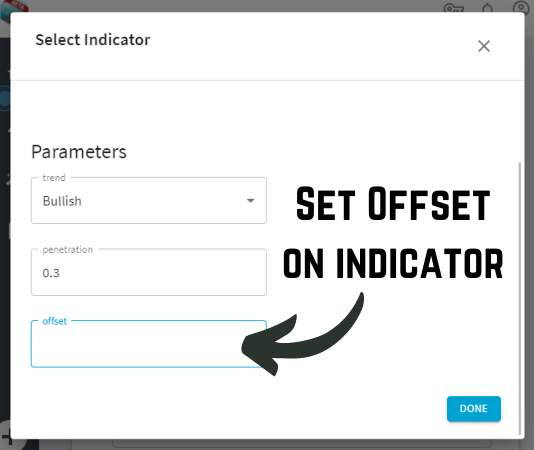Click the Set Offset on Indicator caption

pos(393,234)
